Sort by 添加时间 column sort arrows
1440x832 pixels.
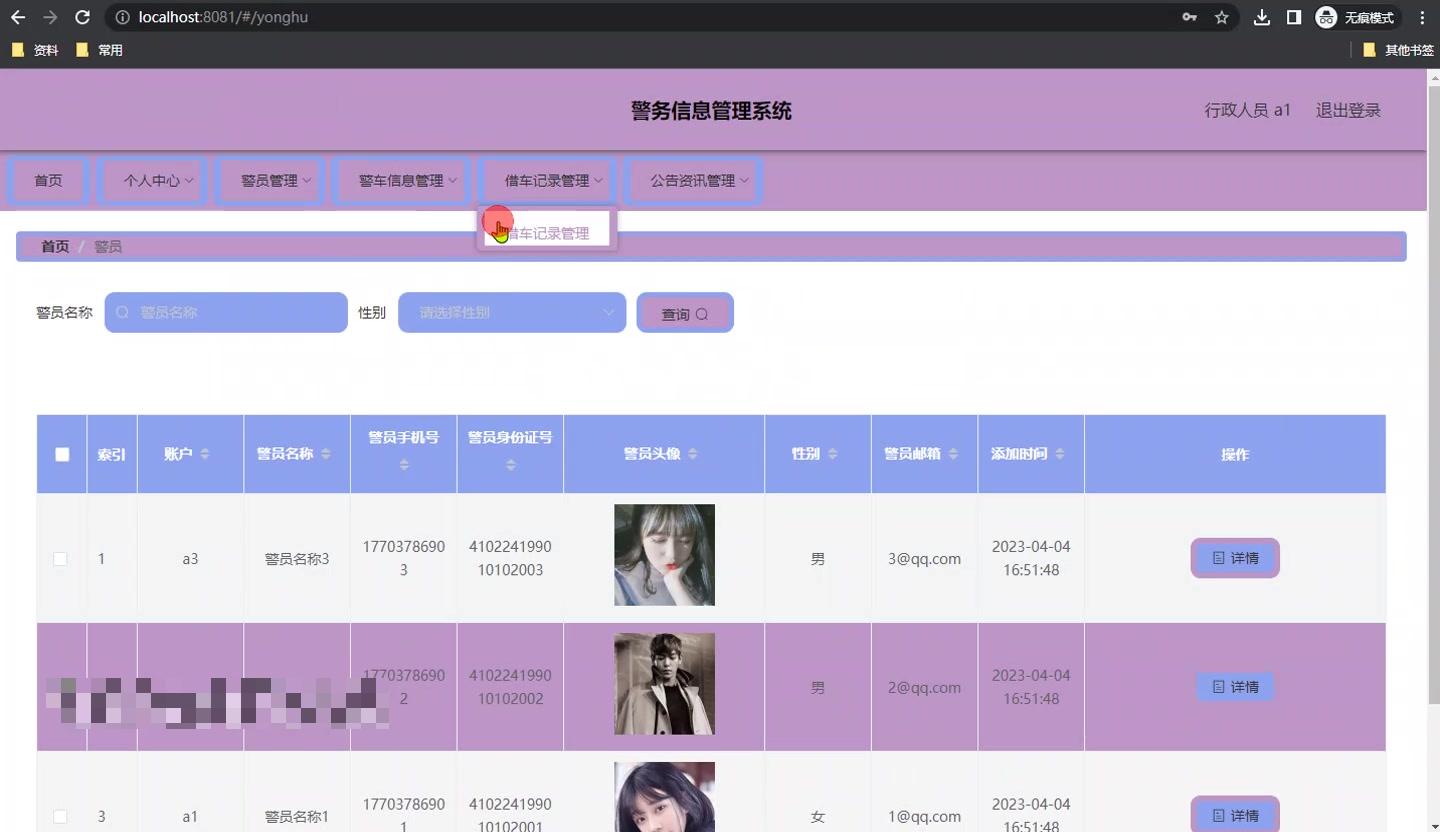pyautogui.click(x=1060, y=454)
